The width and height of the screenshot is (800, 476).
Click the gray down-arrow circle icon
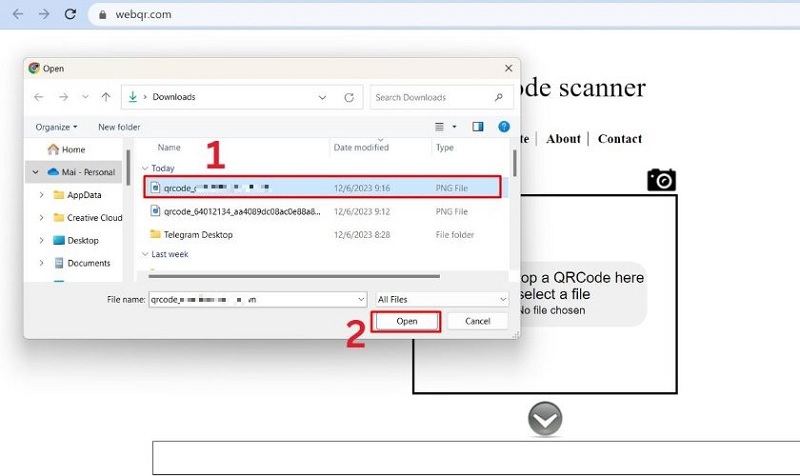(545, 420)
